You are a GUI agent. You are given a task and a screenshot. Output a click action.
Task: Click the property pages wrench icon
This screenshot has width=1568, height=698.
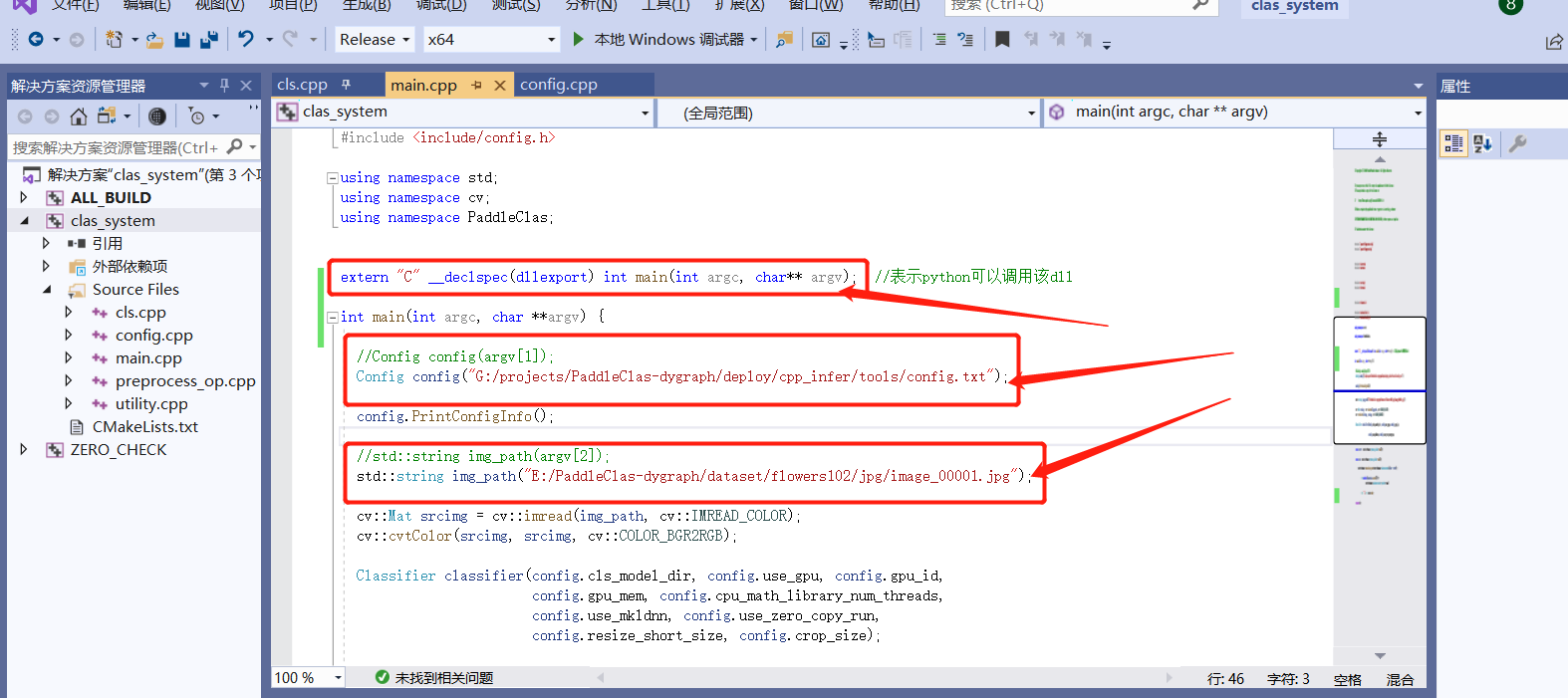pyautogui.click(x=1517, y=143)
